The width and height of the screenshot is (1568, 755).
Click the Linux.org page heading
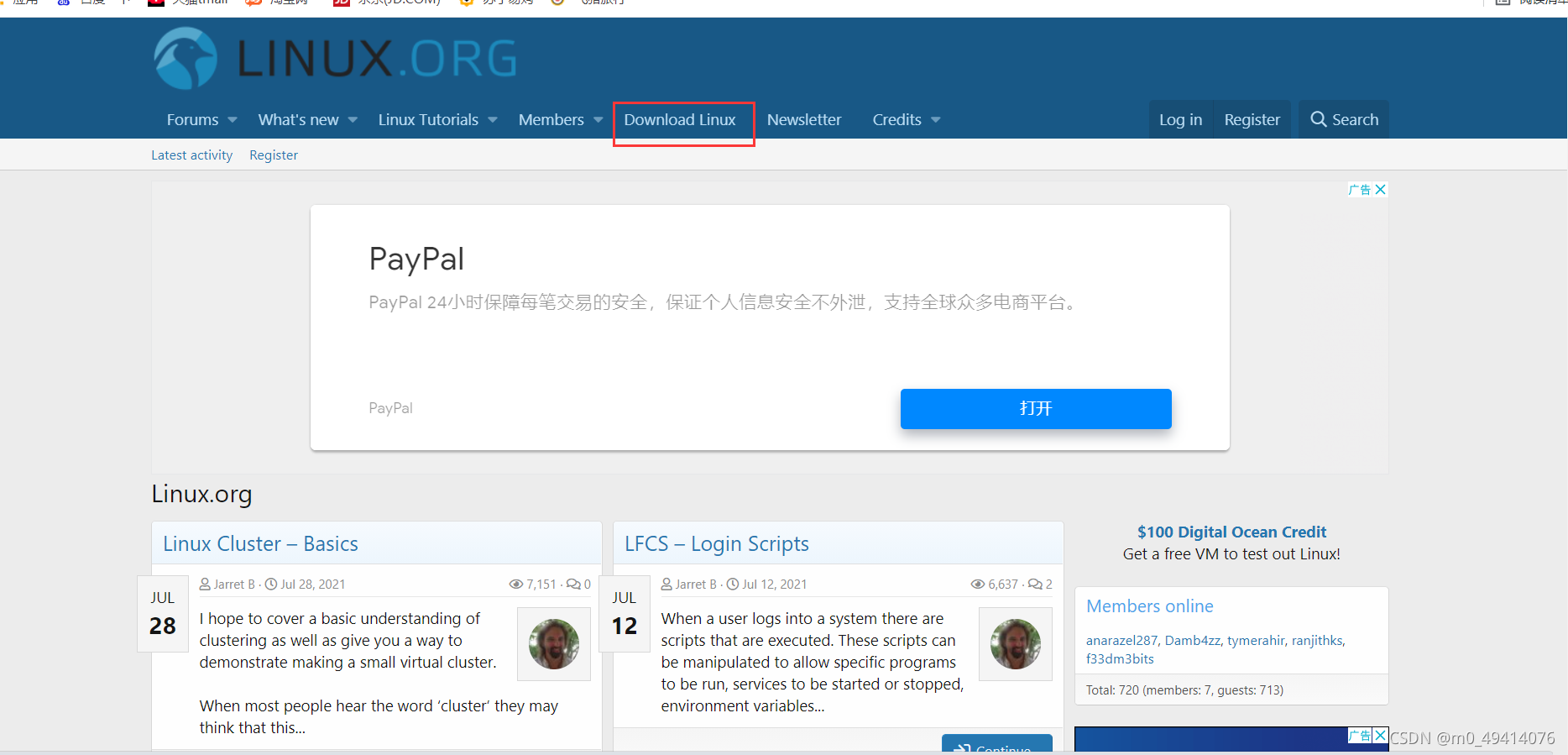tap(201, 494)
